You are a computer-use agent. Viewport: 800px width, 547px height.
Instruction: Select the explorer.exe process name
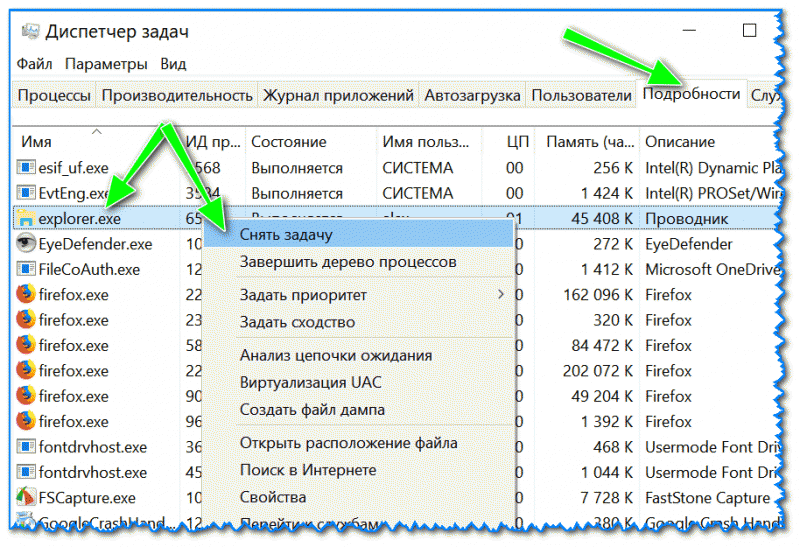(80, 219)
